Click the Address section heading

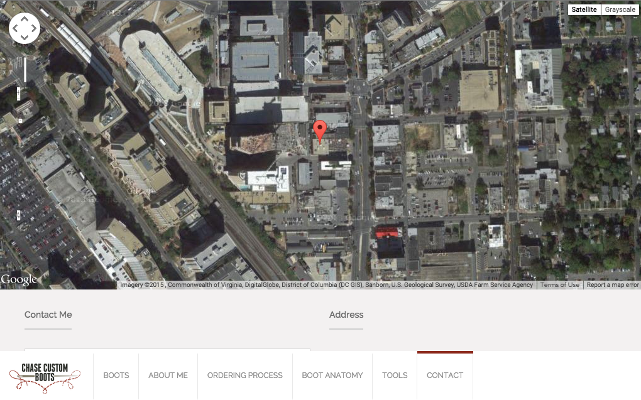(346, 315)
